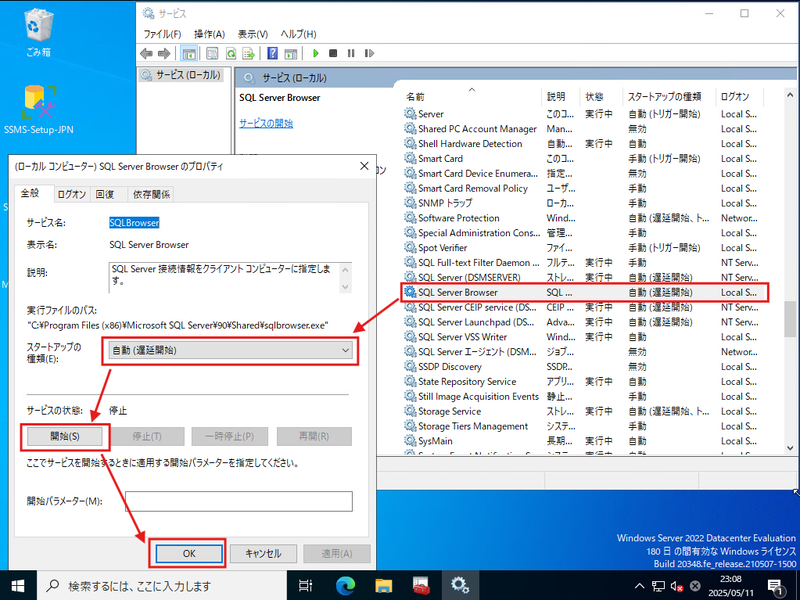
Task: Click the 開始パラメーター(M) input field
Action: (x=239, y=501)
